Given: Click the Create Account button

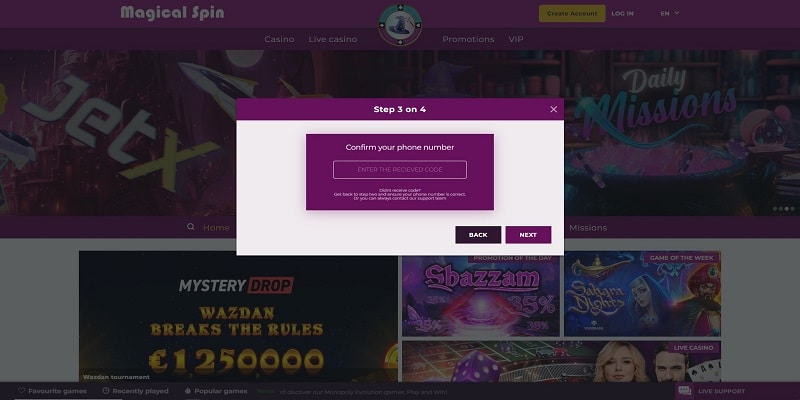Looking at the screenshot, I should click(572, 14).
